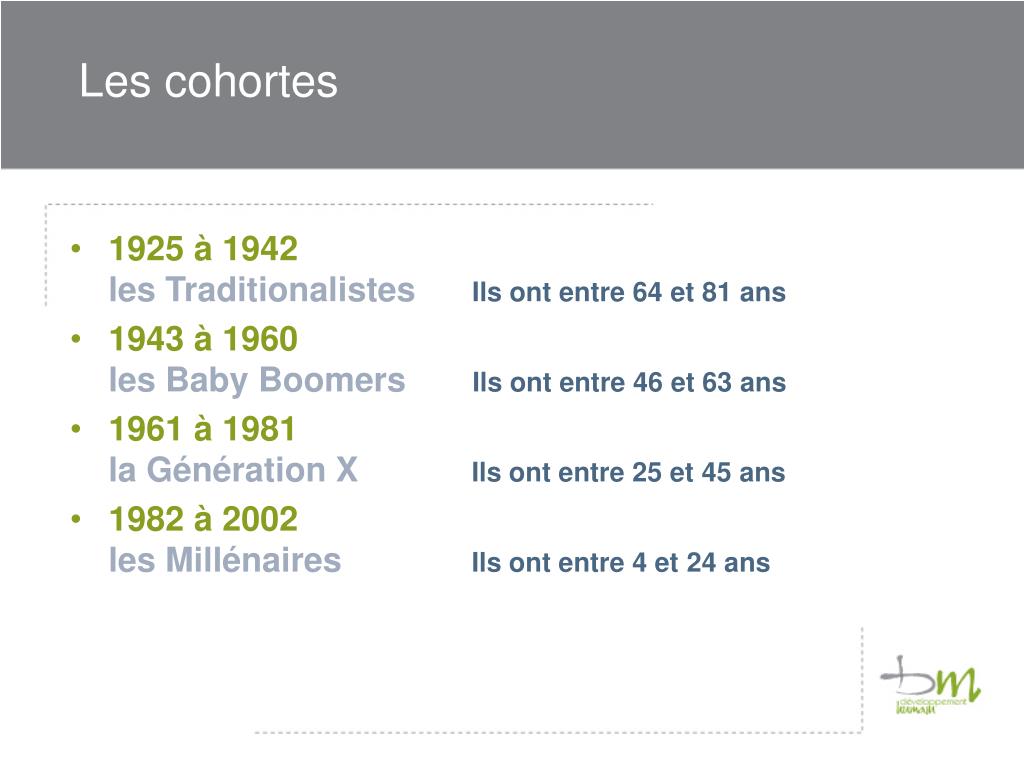1024x768 pixels.
Task: Click the gray header banner
Action: [x=512, y=85]
